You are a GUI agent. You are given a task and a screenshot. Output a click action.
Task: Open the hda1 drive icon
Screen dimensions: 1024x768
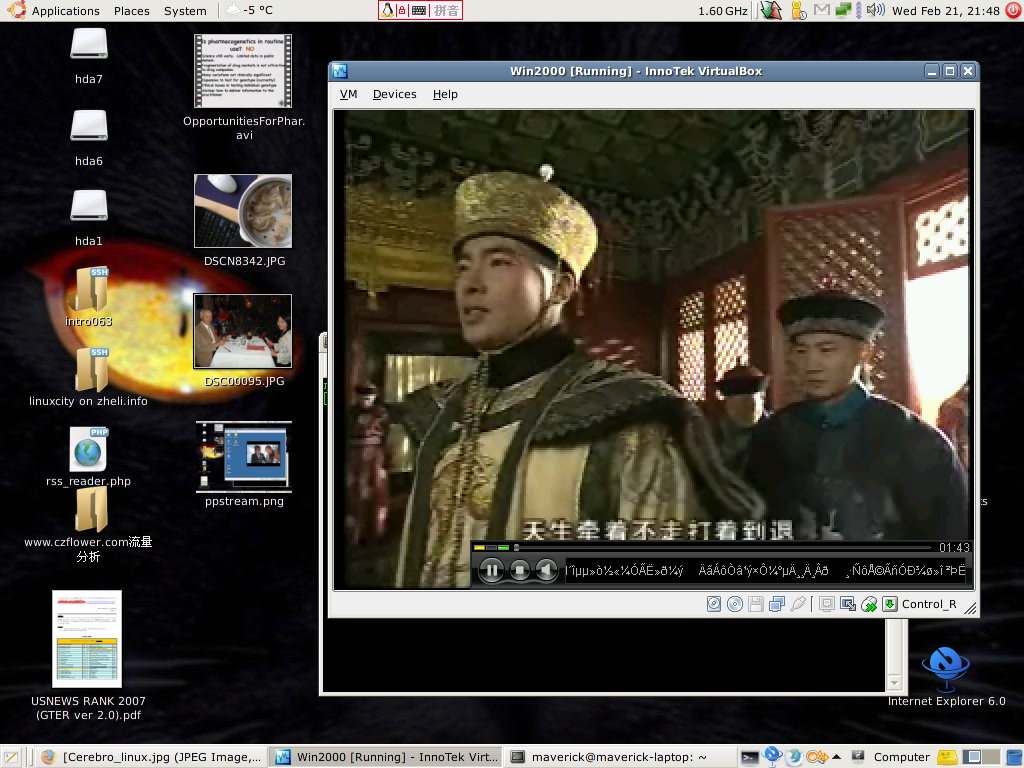coord(89,206)
